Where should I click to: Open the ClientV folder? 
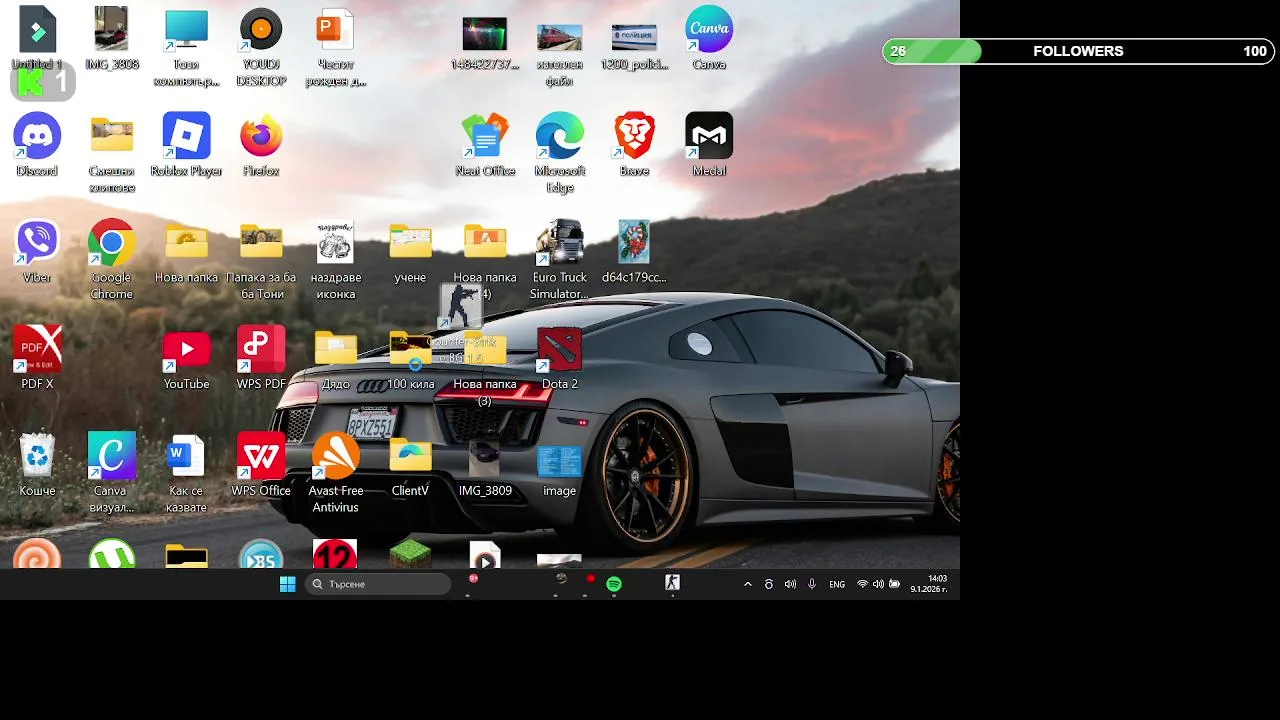[x=410, y=457]
